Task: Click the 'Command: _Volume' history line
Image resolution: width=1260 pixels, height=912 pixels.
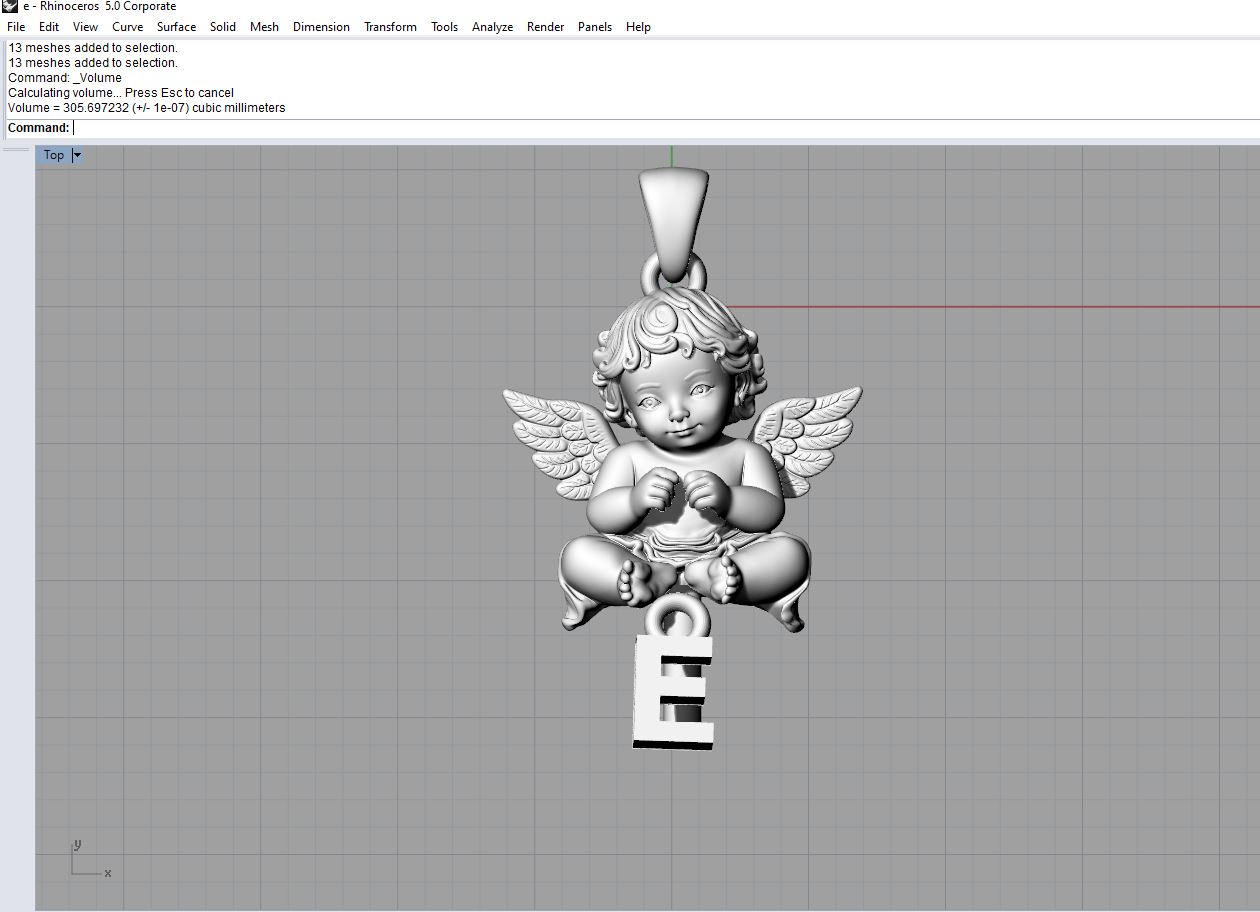Action: pos(65,78)
